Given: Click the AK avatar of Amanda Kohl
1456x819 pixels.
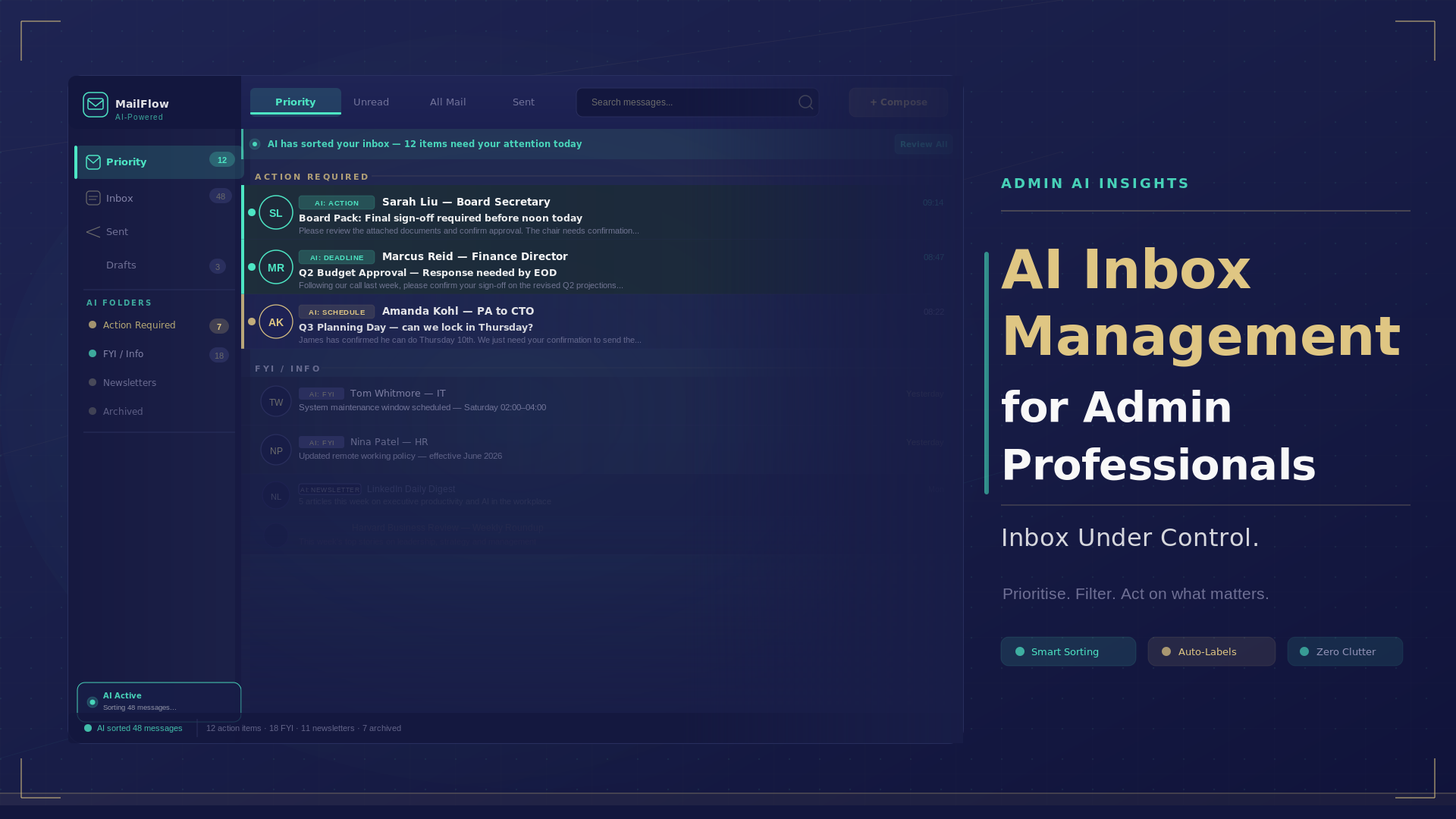Looking at the screenshot, I should [276, 322].
